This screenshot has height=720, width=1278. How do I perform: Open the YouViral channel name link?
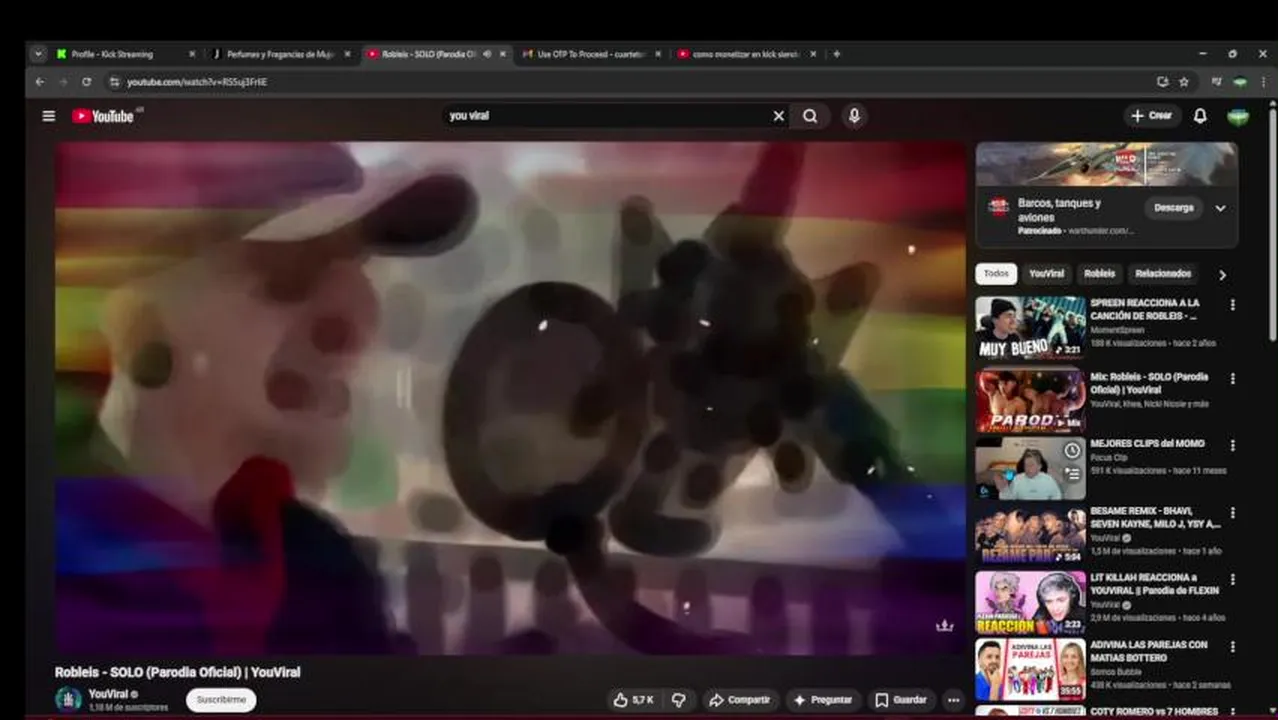108,694
